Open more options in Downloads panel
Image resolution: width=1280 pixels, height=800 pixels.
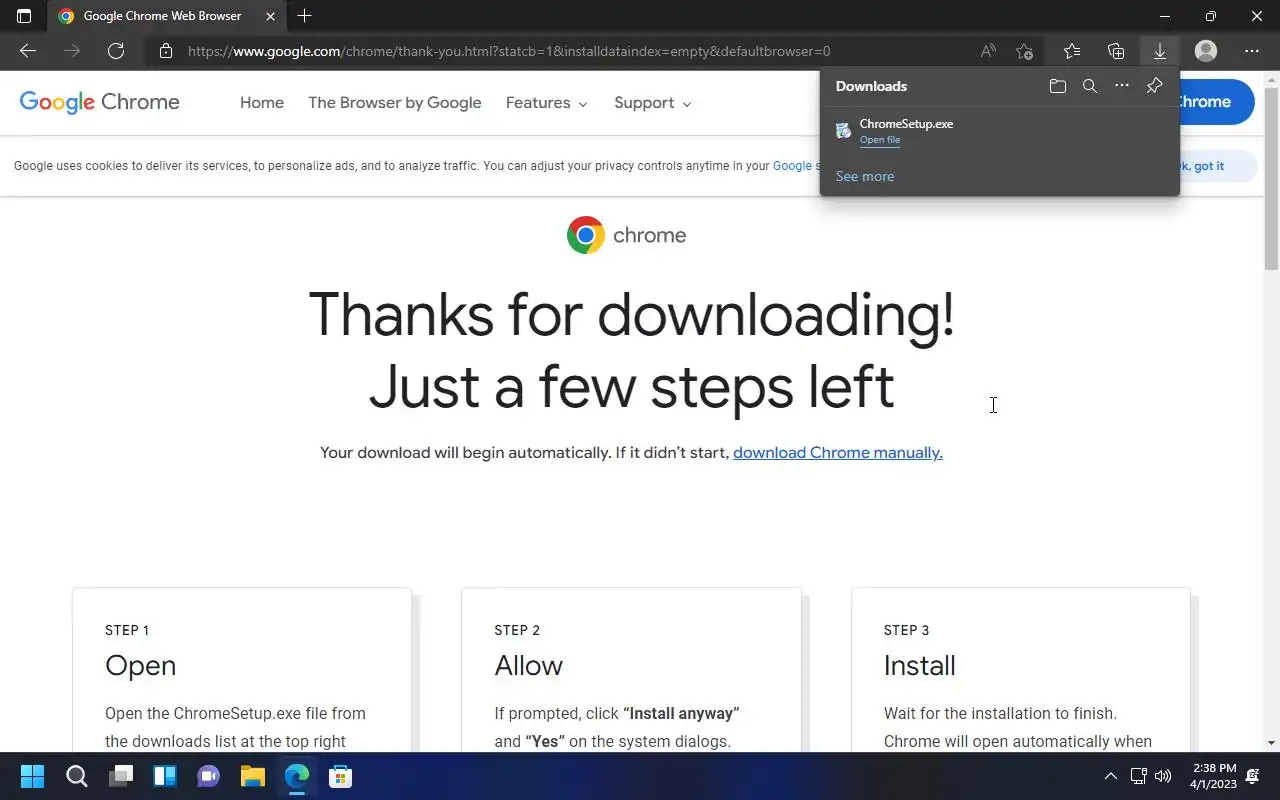1122,86
